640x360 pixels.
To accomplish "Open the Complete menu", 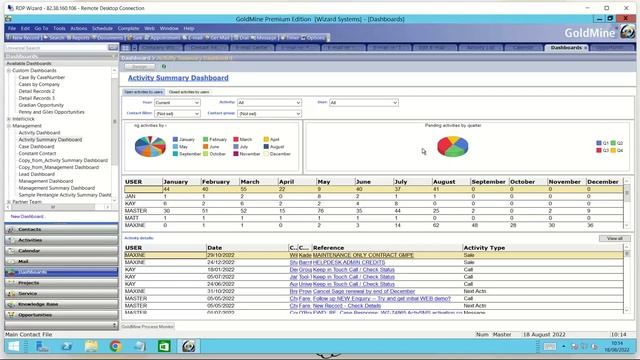I will (129, 28).
